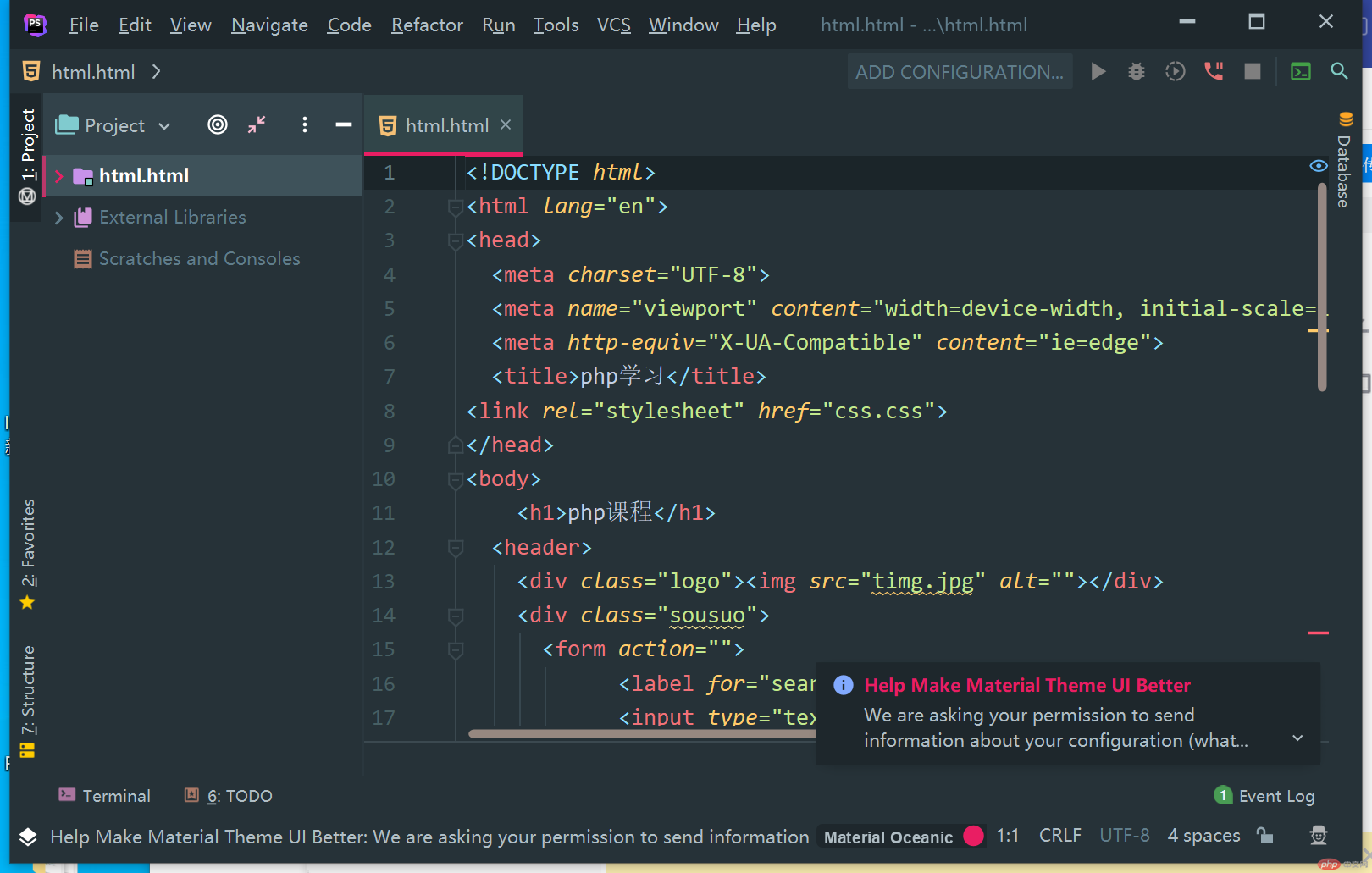Image resolution: width=1372 pixels, height=873 pixels.
Task: Click the Run with Coverage icon
Action: coord(1175,72)
